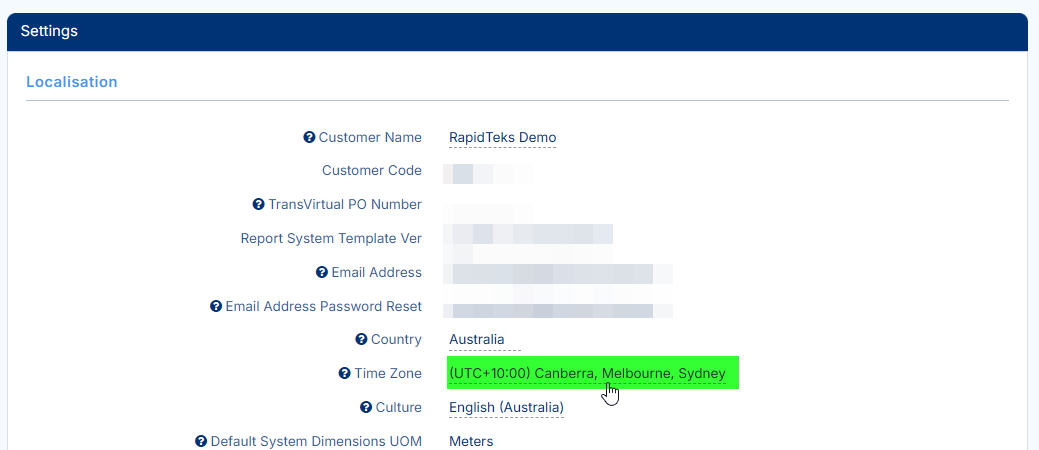This screenshot has width=1039, height=450.
Task: Change the English (Australia) culture value
Action: (506, 408)
